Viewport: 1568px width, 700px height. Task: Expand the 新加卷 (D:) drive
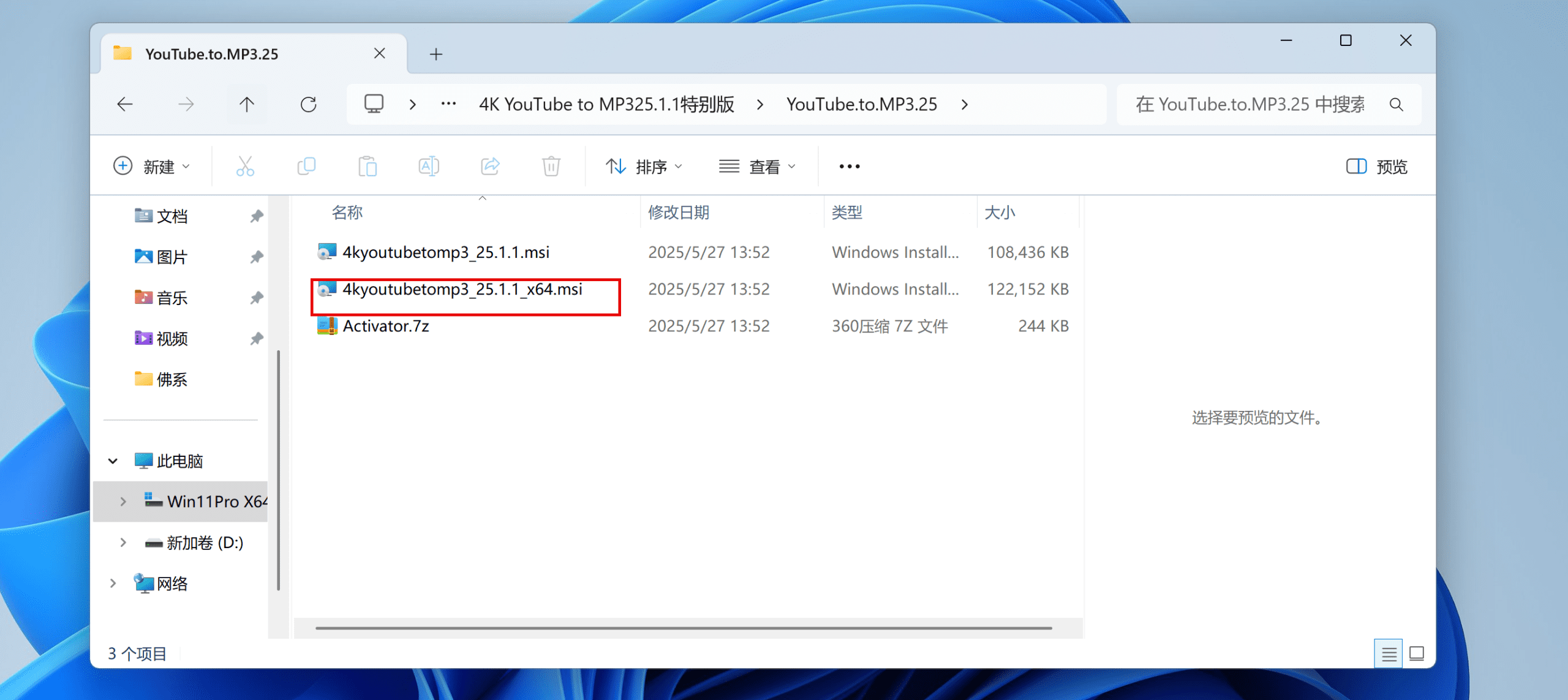[123, 543]
